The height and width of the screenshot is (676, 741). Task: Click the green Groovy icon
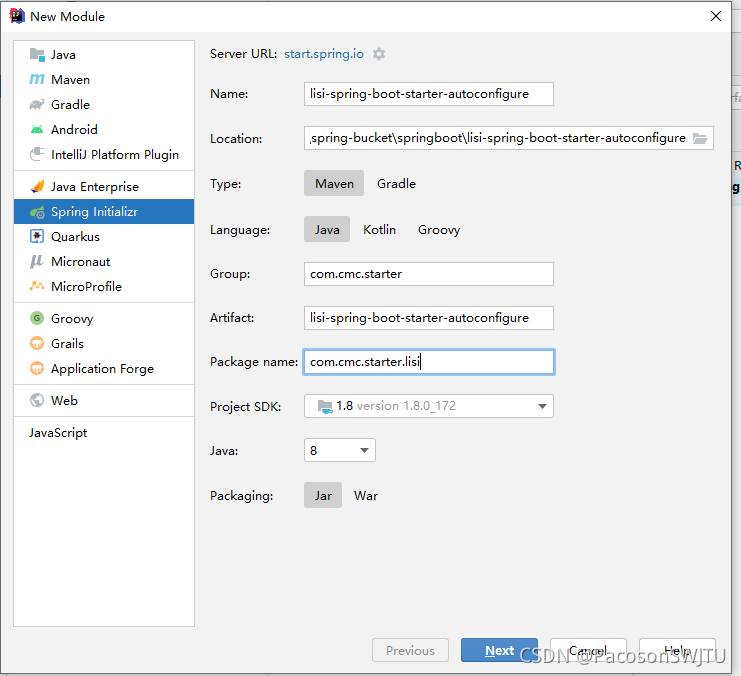37,318
